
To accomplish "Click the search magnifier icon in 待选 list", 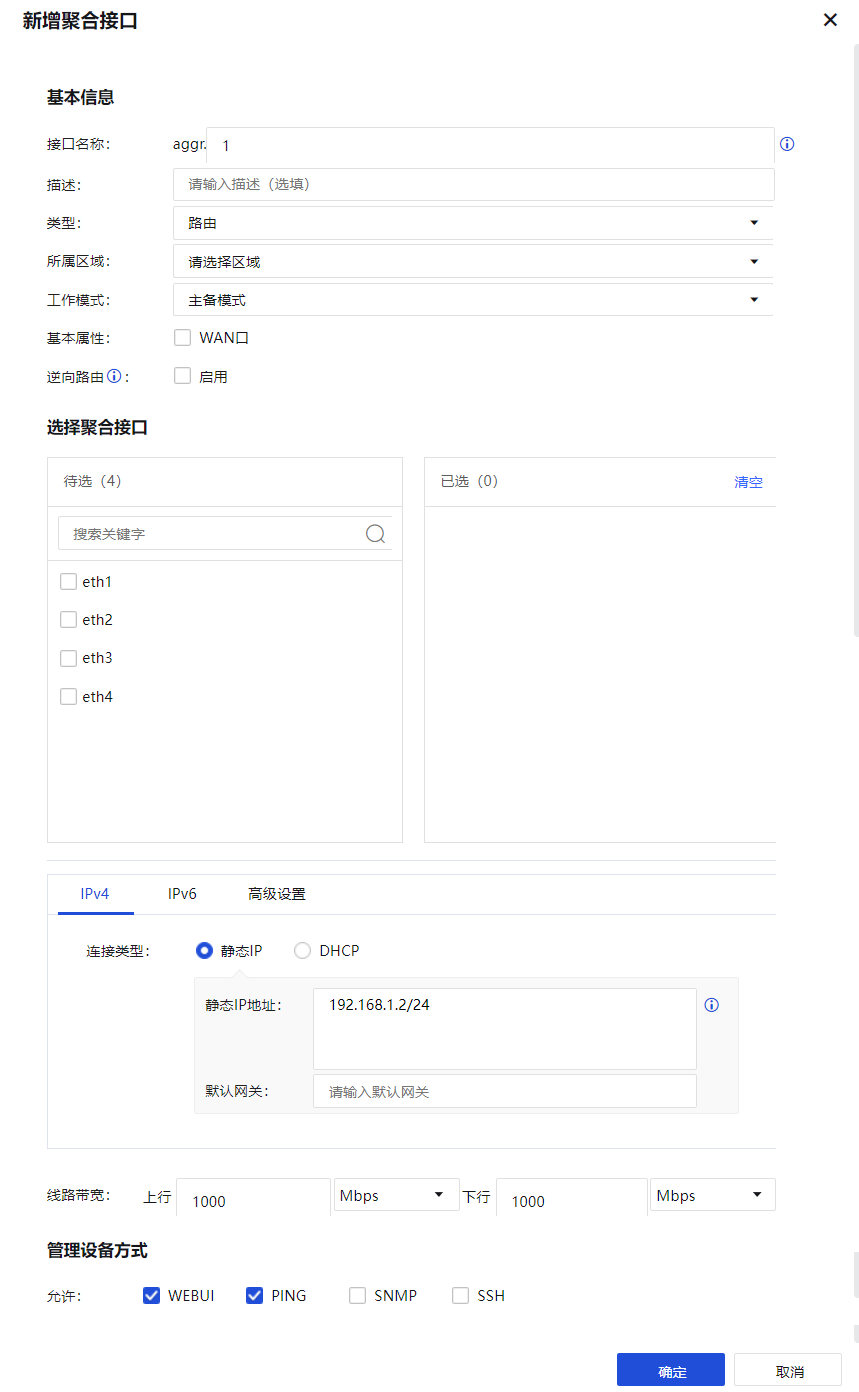I will (x=375, y=534).
